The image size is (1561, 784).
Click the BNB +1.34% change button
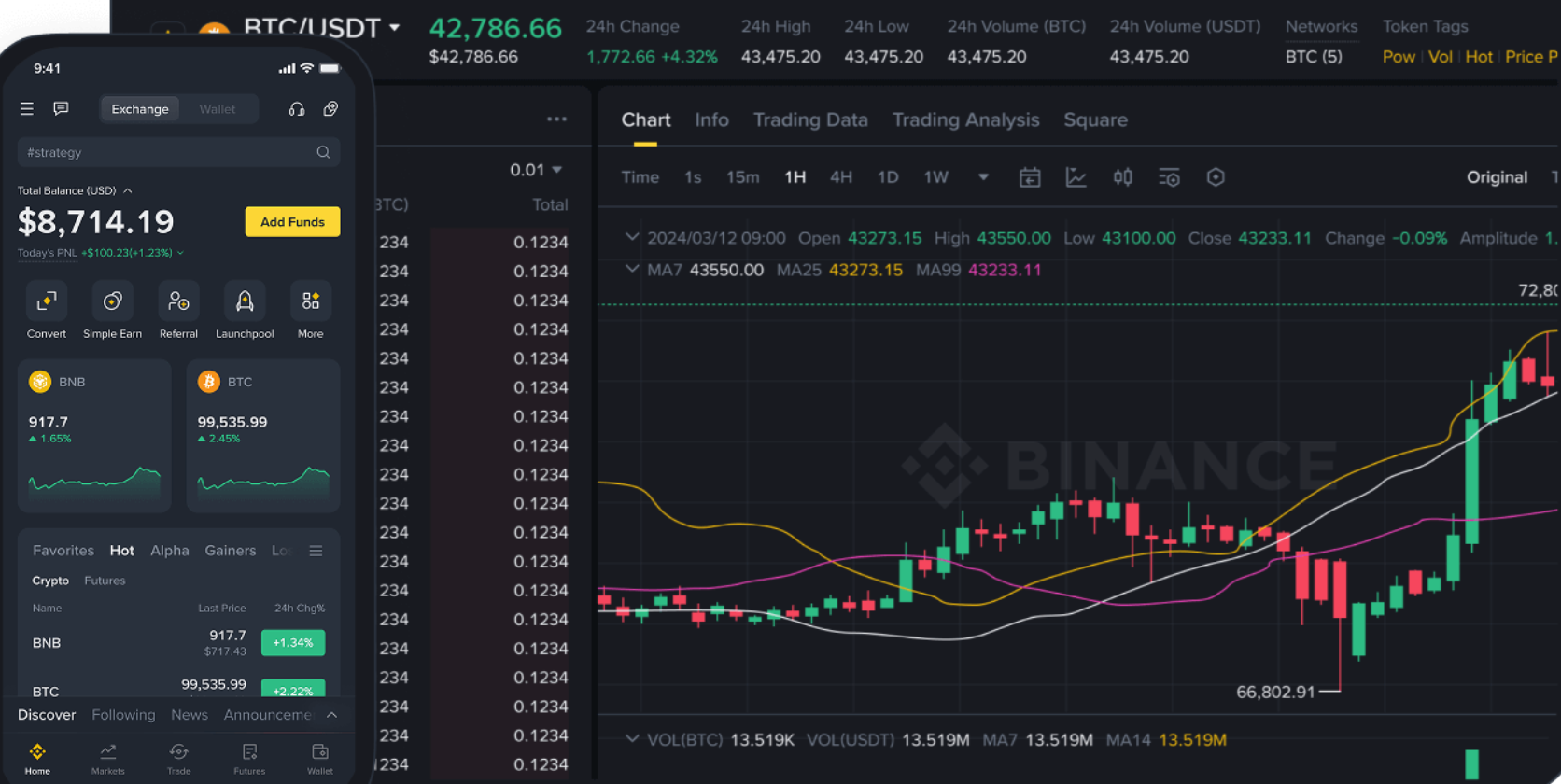tap(293, 643)
